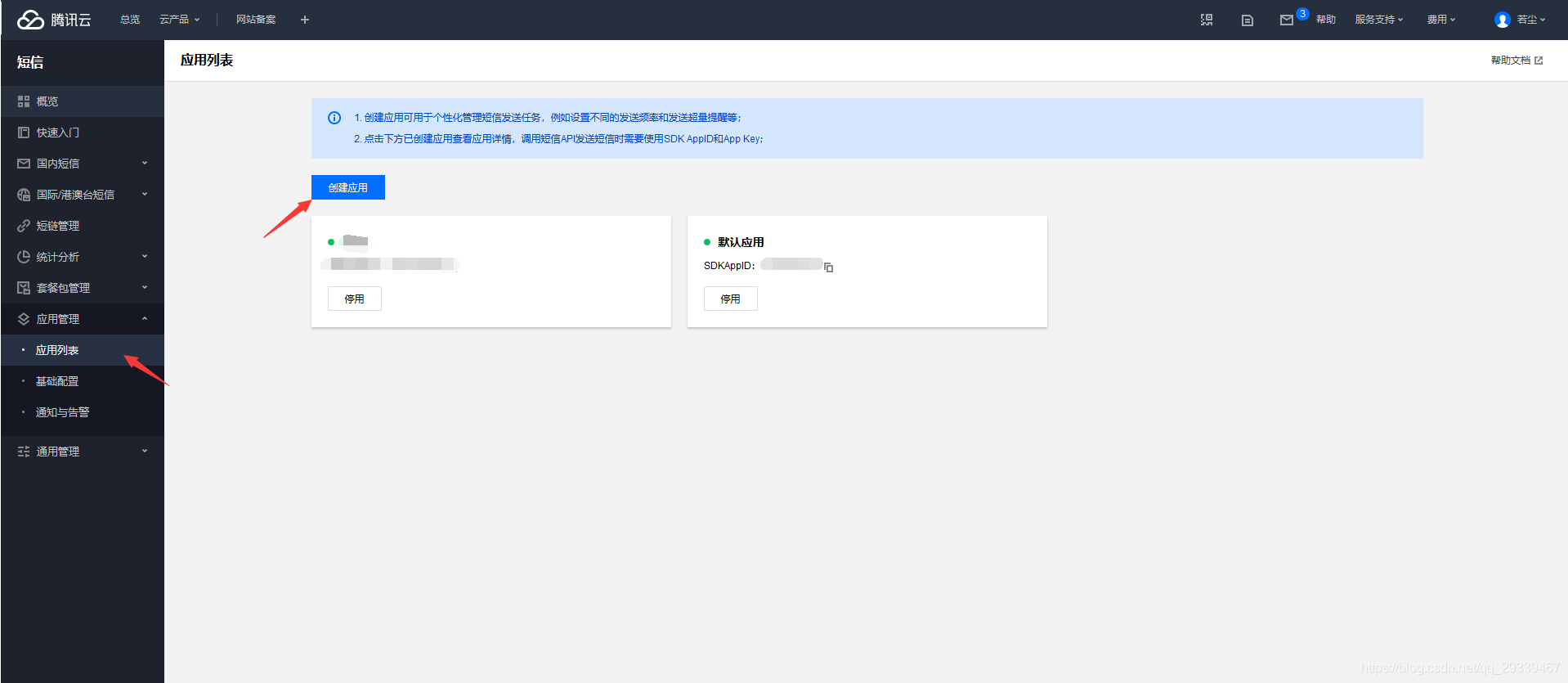Click the user avatar icon
1568x683 pixels.
click(1503, 20)
